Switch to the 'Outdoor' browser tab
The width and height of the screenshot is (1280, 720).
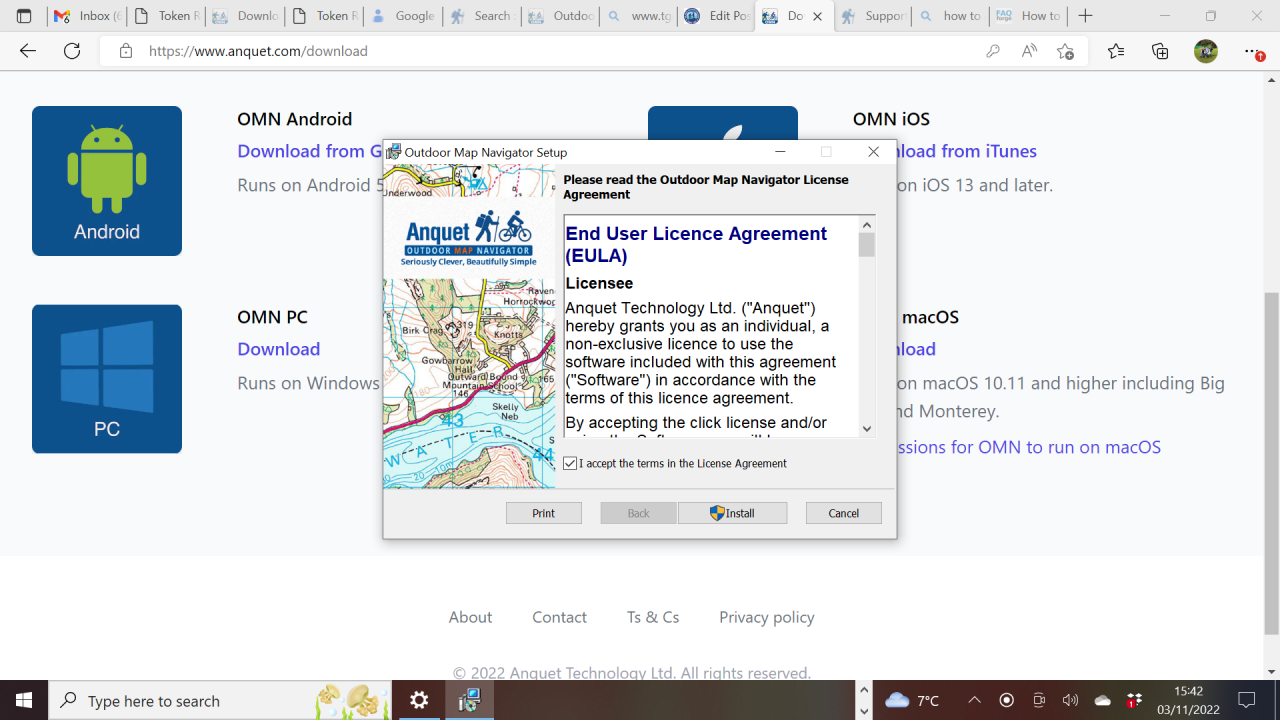click(x=560, y=16)
